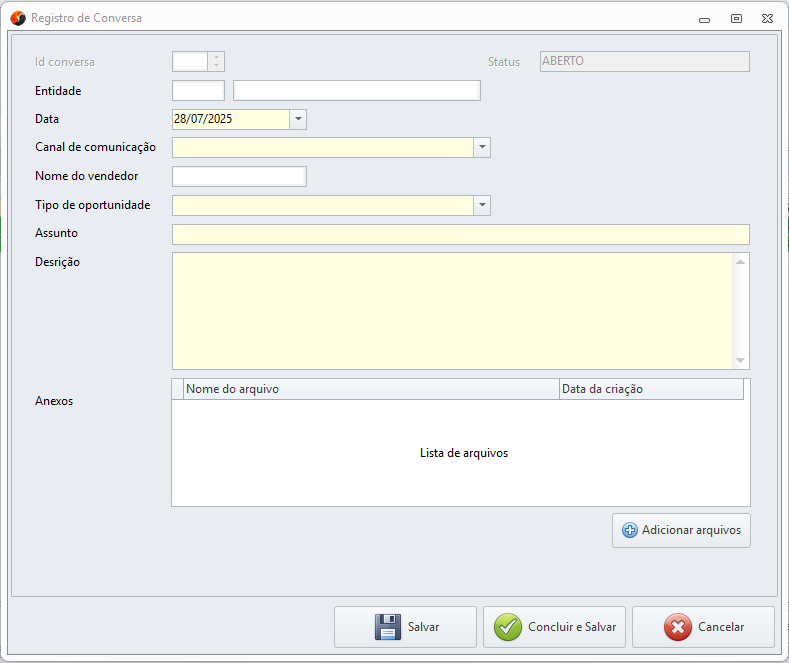Screen dimensions: 789x663
Task: Cancel the conversation record form
Action: click(703, 627)
